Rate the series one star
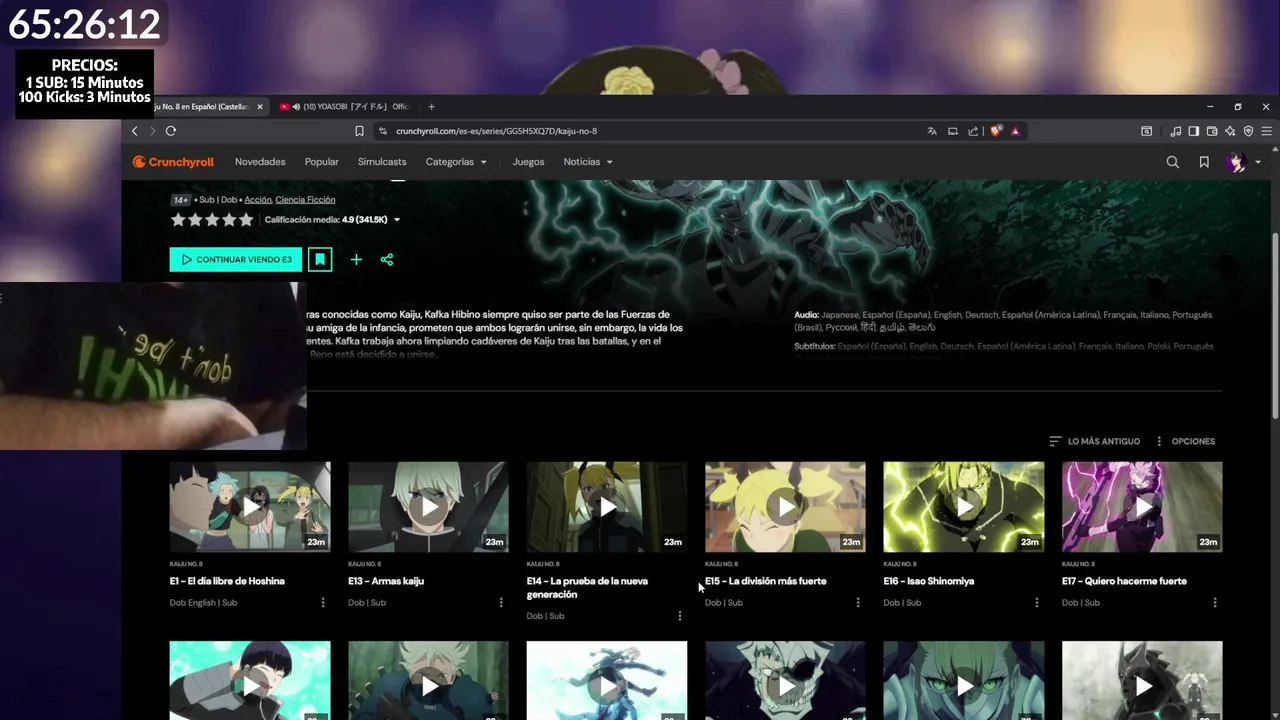Image resolution: width=1280 pixels, height=720 pixels. tap(178, 220)
